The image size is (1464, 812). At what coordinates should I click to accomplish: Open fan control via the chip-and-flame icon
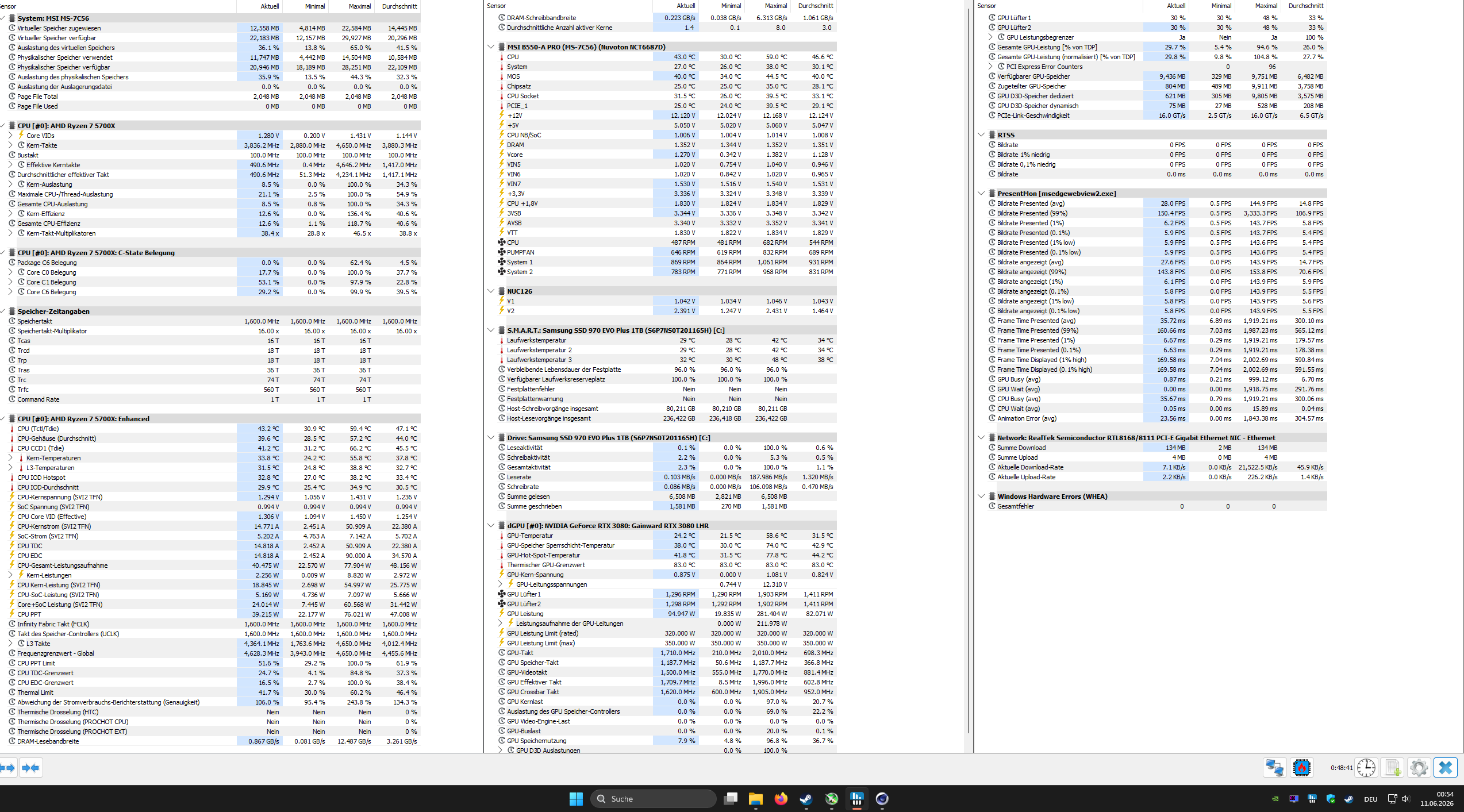(x=1302, y=768)
